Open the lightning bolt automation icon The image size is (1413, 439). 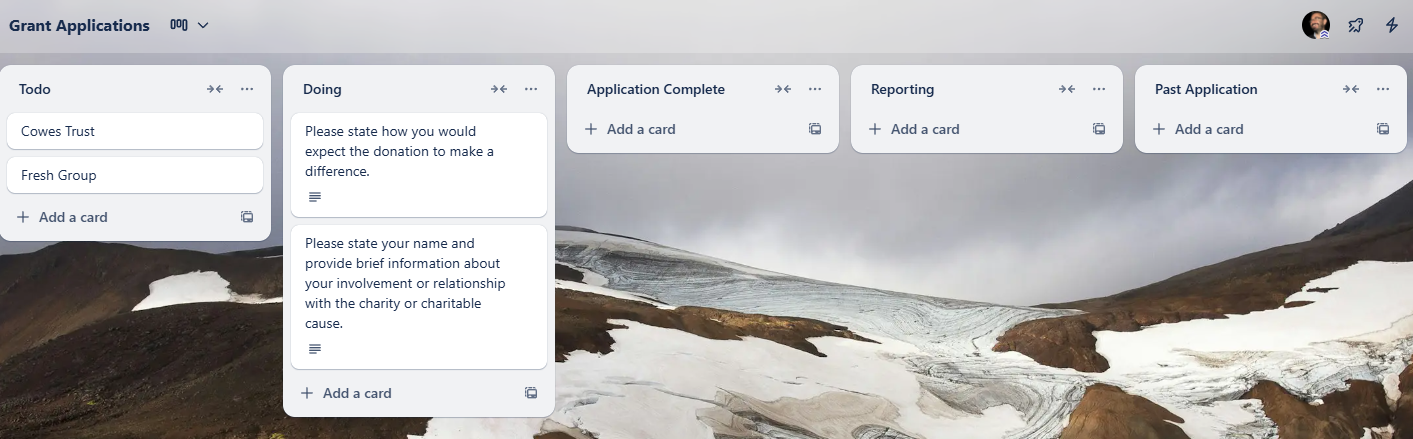1392,25
